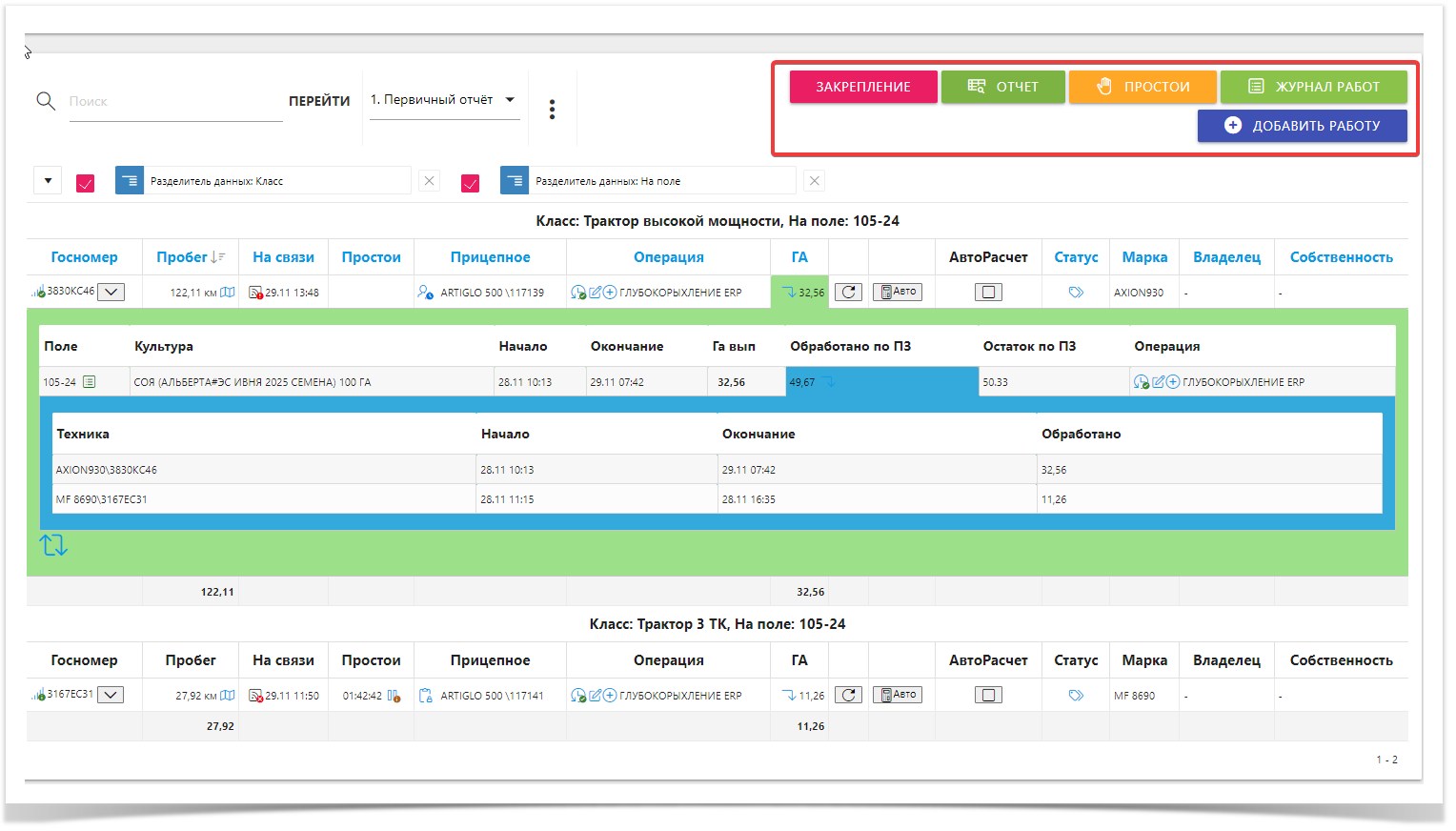This screenshot has height=831, width=1456.
Task: Click downtime pause icon next to 01:42:42
Action: click(394, 696)
